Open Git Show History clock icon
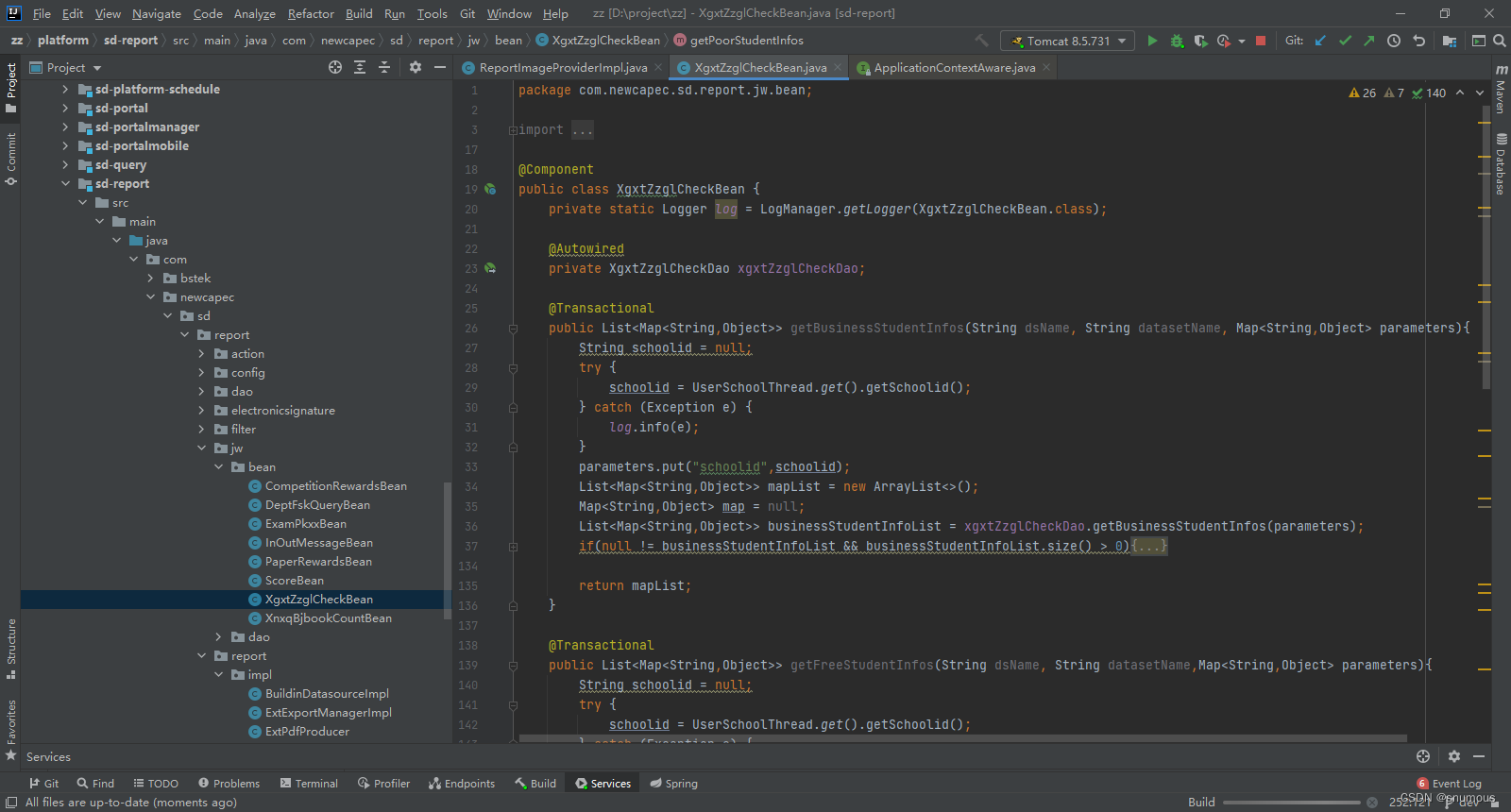The width and height of the screenshot is (1511, 812). click(x=1394, y=41)
